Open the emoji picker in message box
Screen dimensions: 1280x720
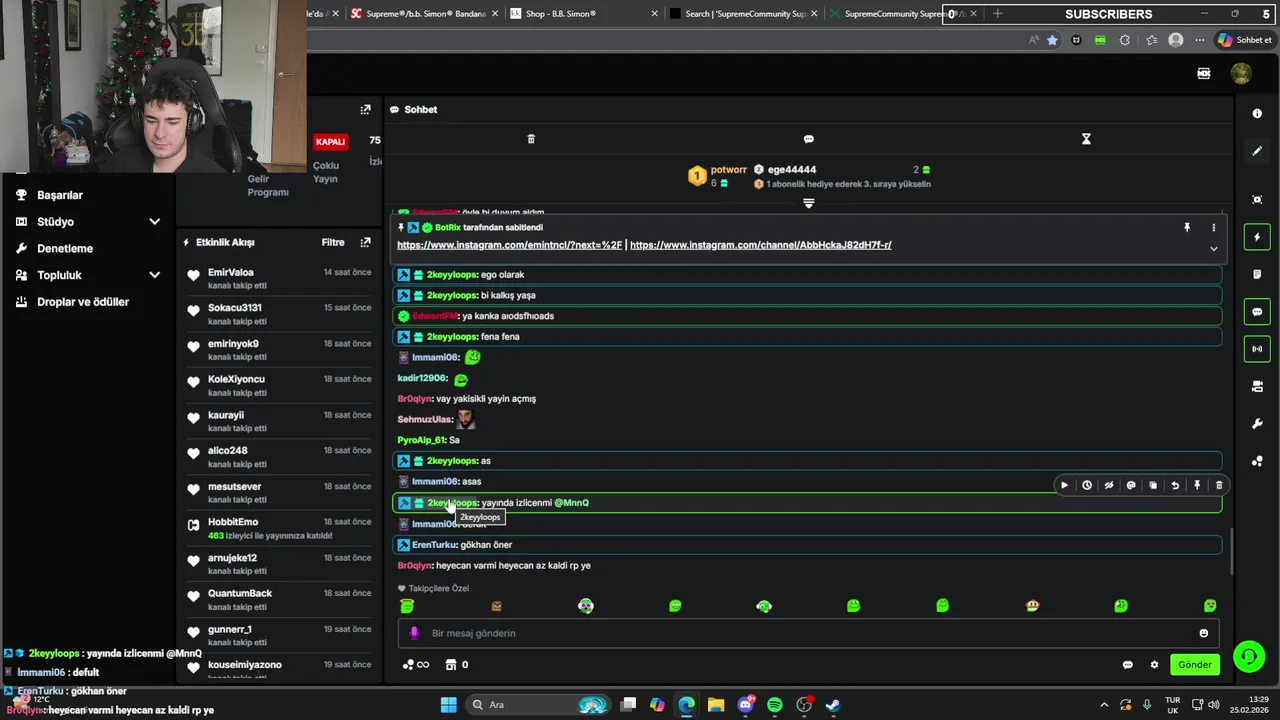click(1204, 633)
